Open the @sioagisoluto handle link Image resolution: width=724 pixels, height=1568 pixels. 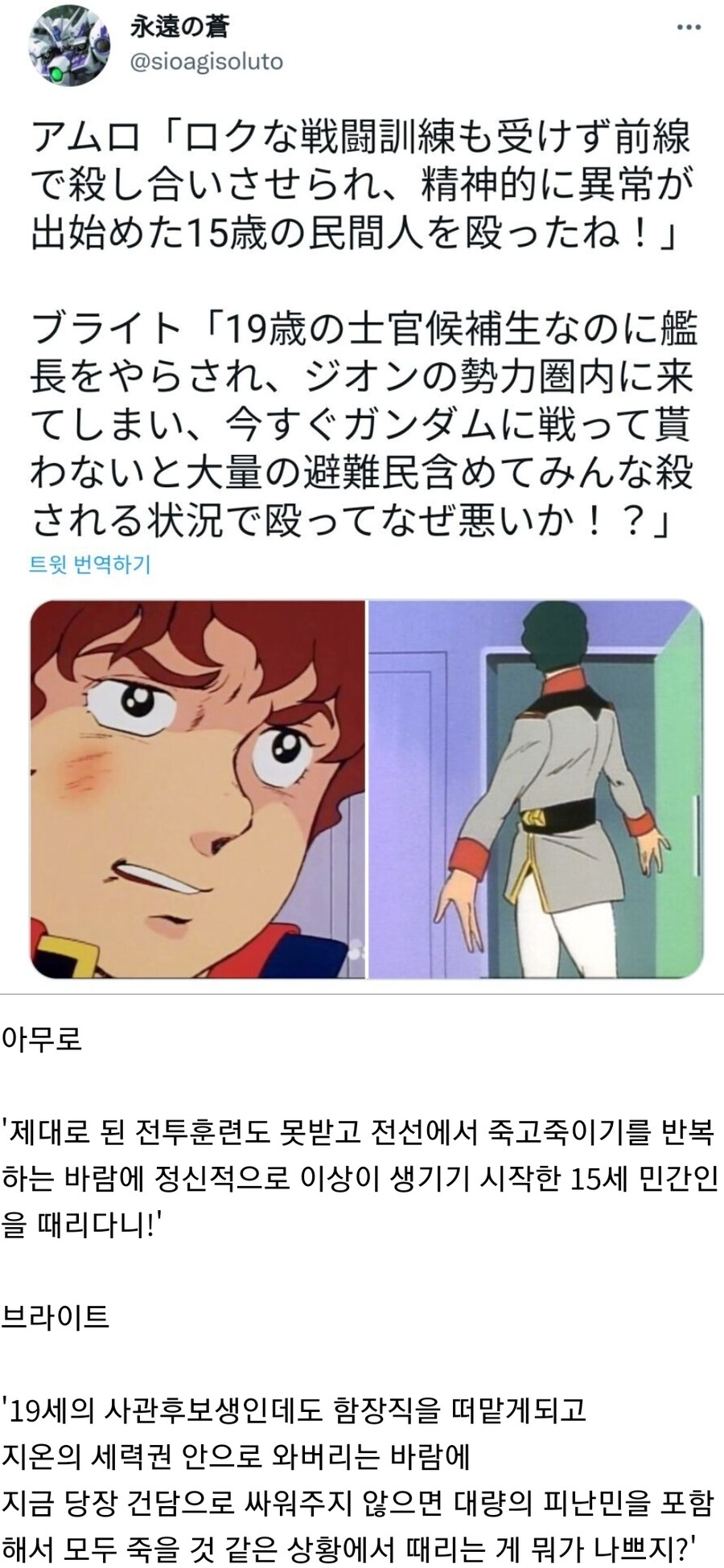point(207,62)
